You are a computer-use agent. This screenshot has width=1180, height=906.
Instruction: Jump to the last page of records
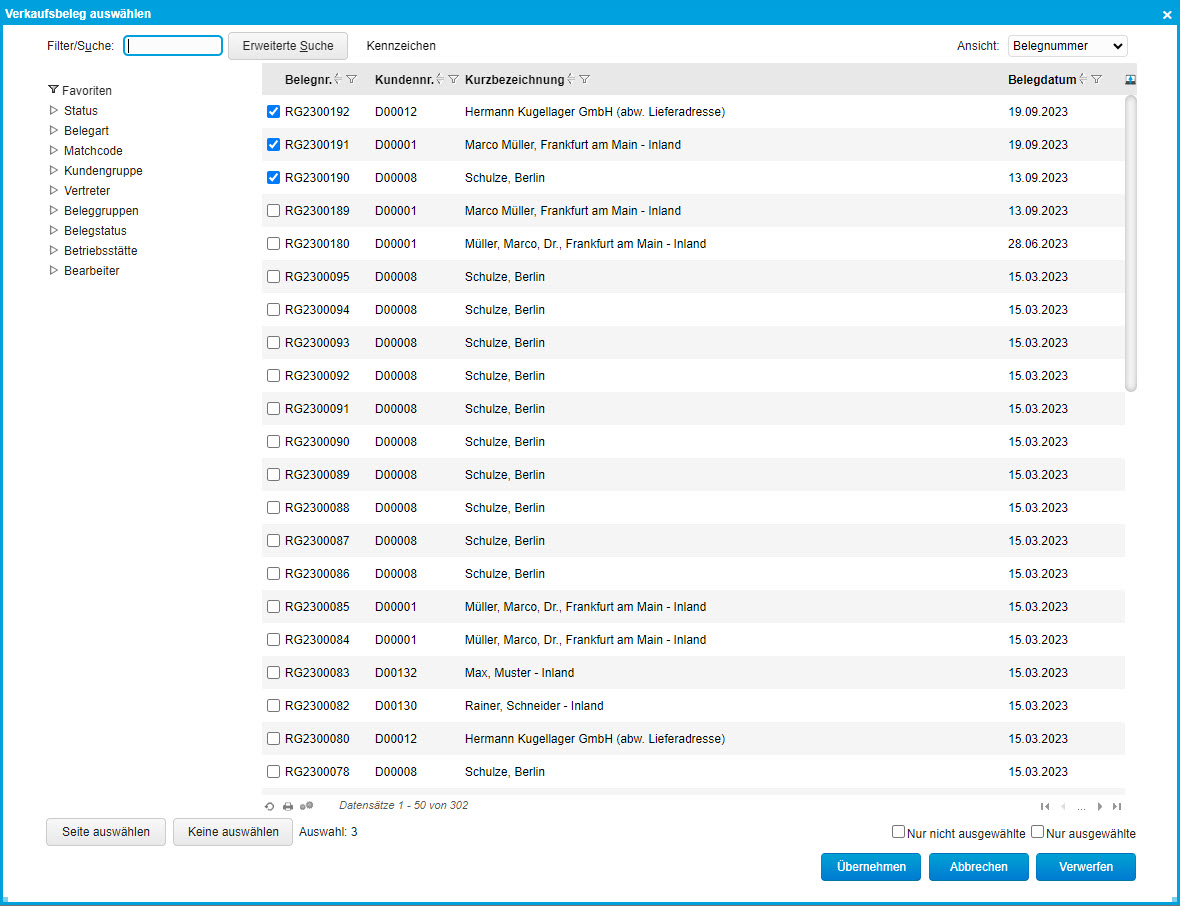(x=1117, y=806)
